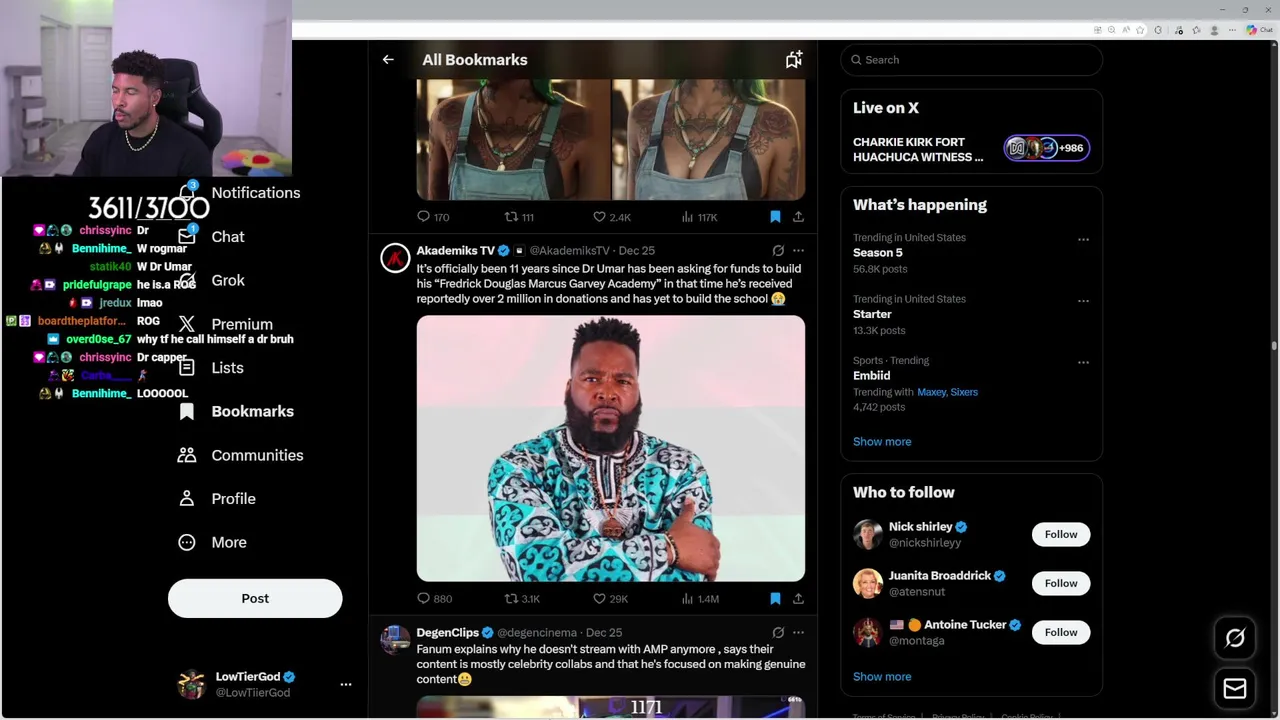
Task: Go back with the arrow beside All Bookmarks
Action: pos(388,60)
